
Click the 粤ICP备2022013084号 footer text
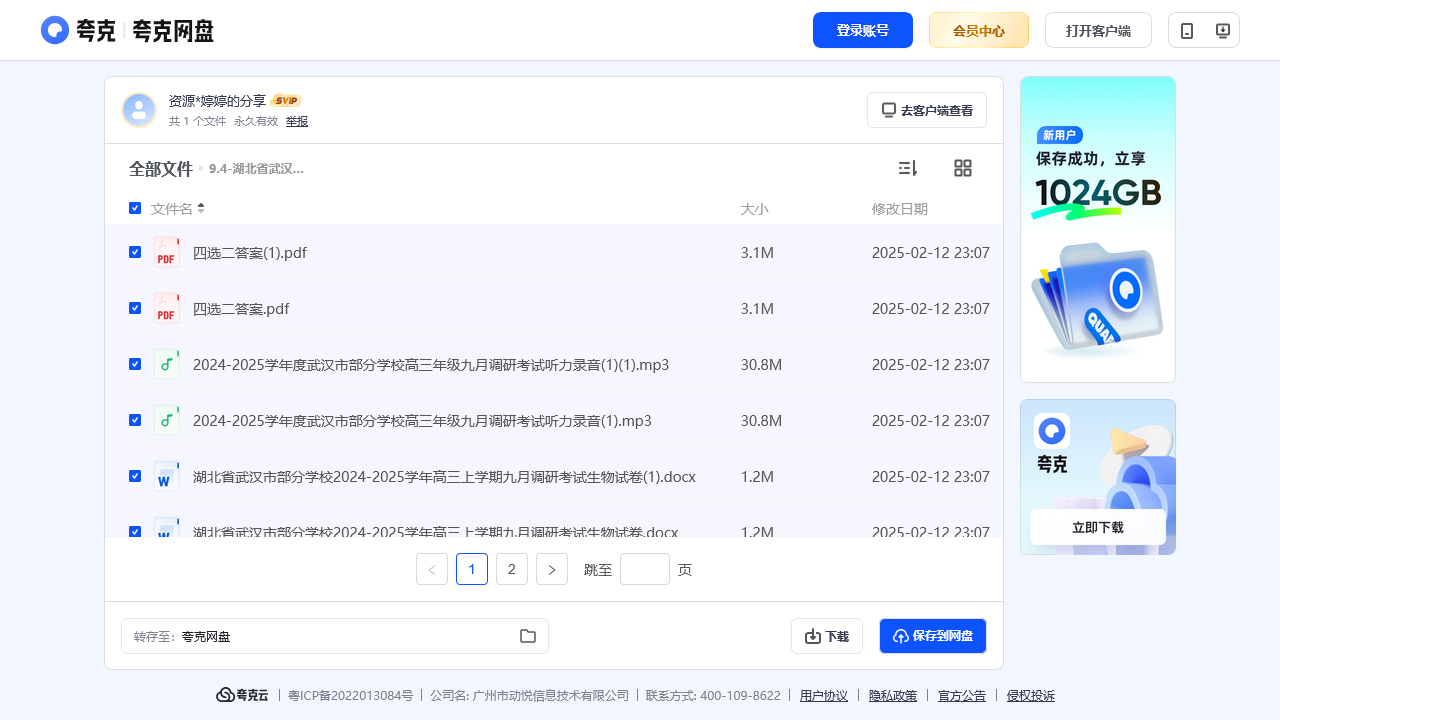tap(351, 695)
